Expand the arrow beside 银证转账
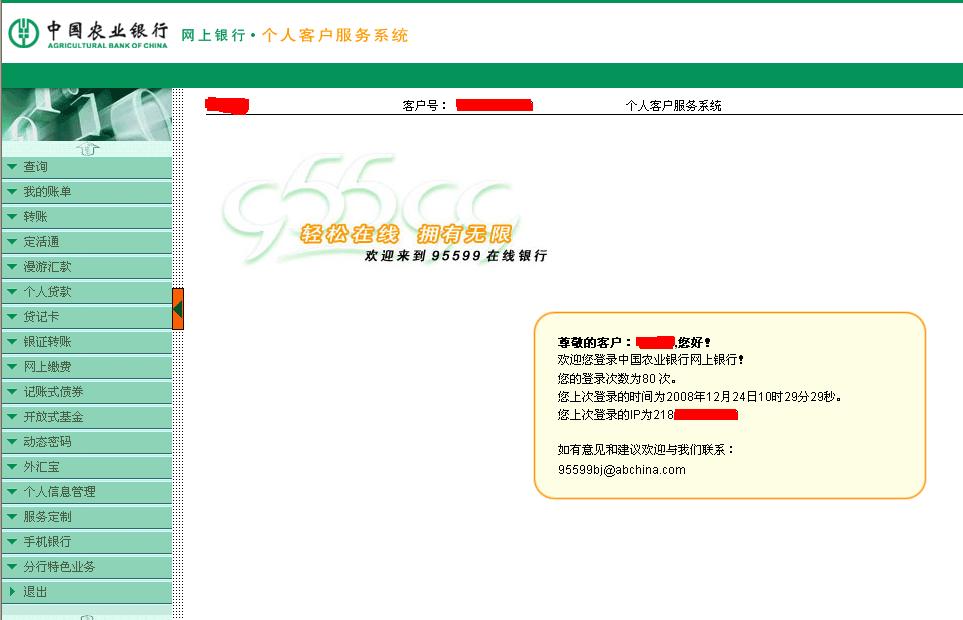Screen dimensions: 963x620 12,341
